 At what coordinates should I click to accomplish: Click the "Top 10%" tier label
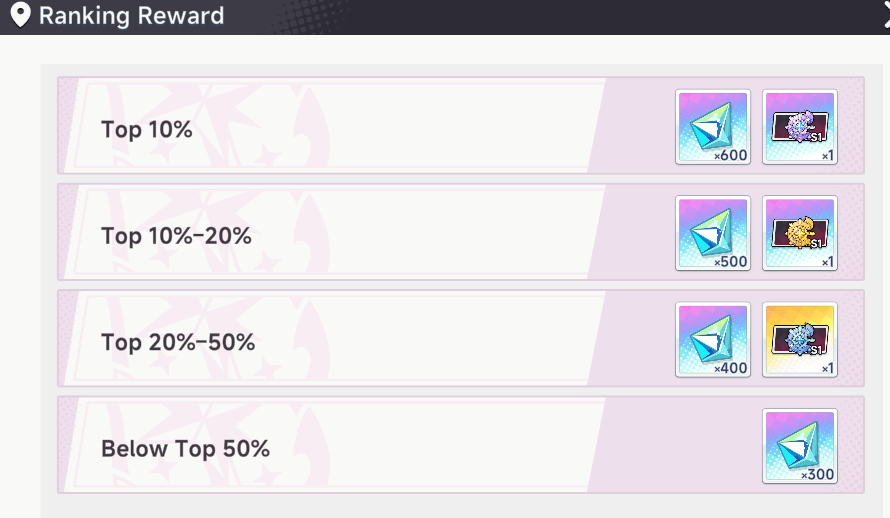click(x=146, y=129)
